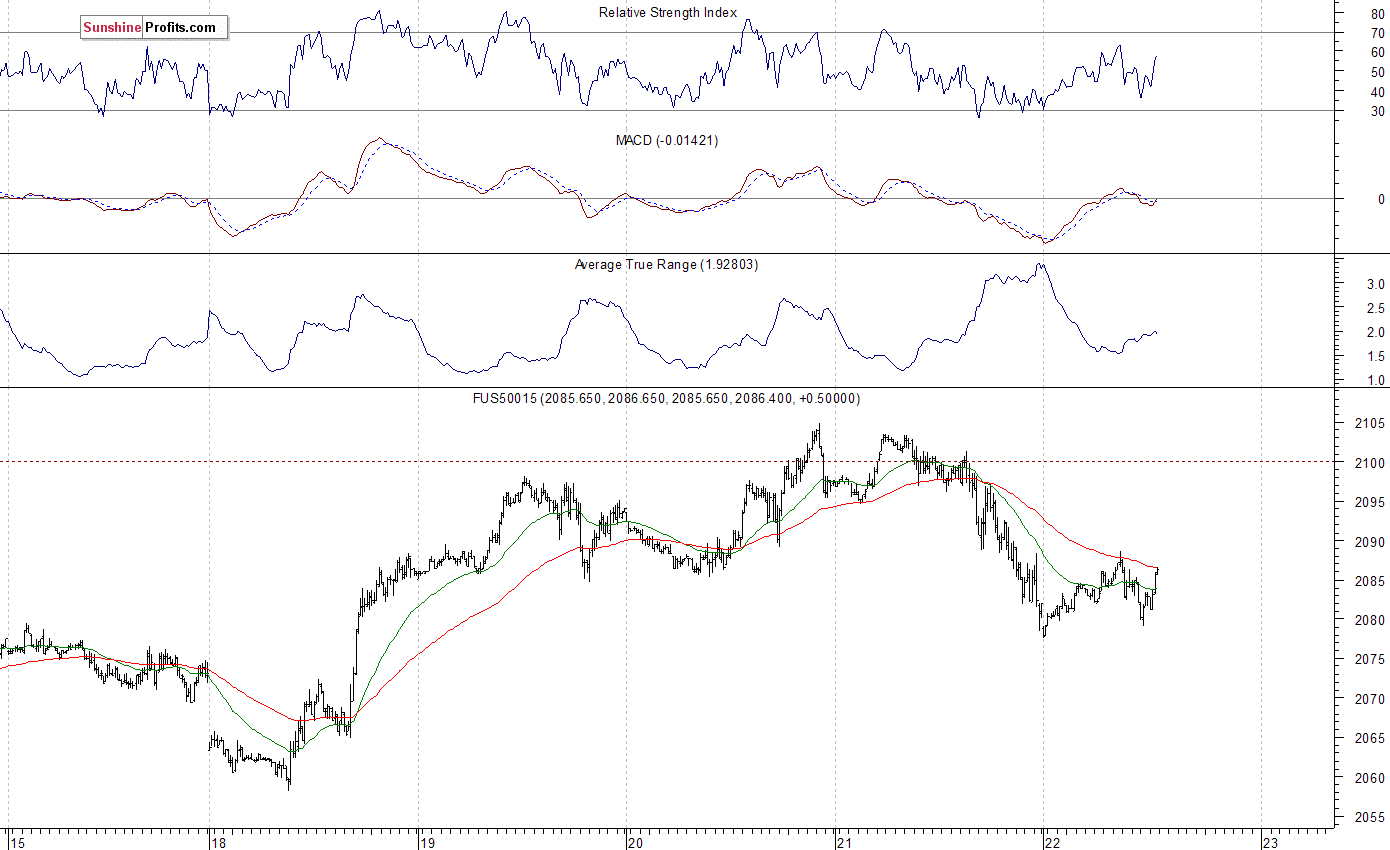The width and height of the screenshot is (1390, 850).
Task: Click the RSI axis value 70
Action: pos(1378,34)
